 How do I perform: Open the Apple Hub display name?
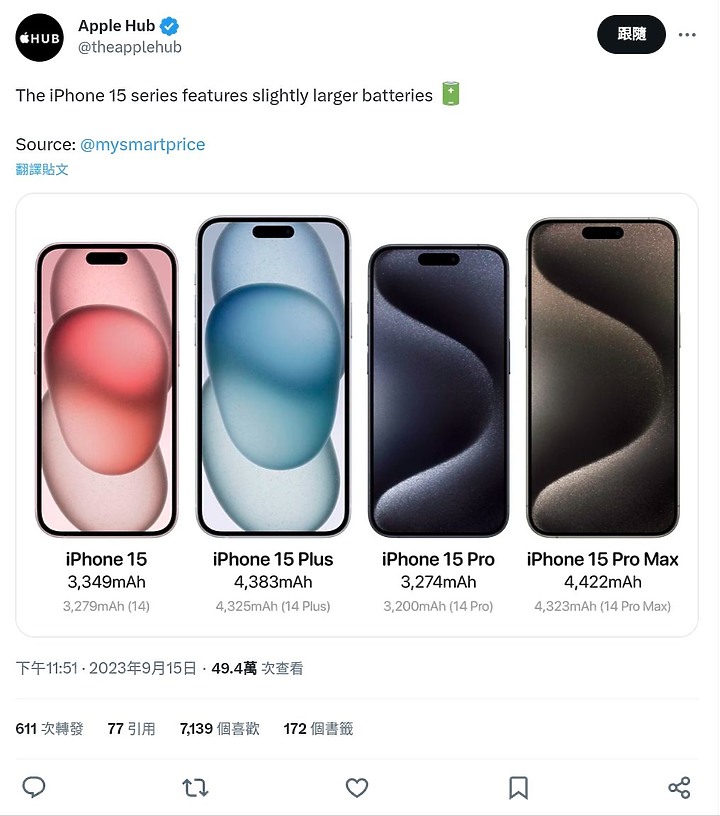[x=117, y=26]
